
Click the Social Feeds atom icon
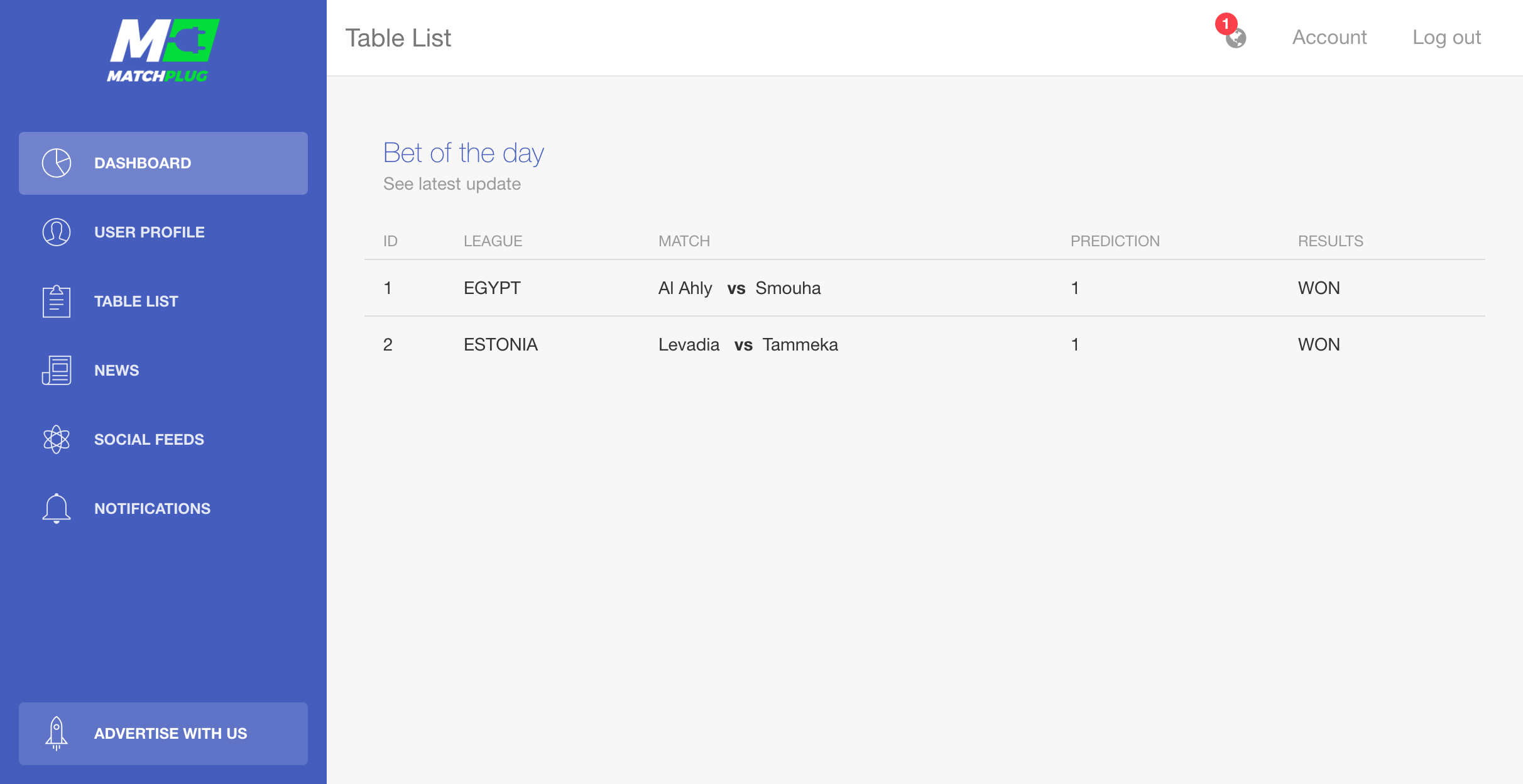[x=57, y=440]
